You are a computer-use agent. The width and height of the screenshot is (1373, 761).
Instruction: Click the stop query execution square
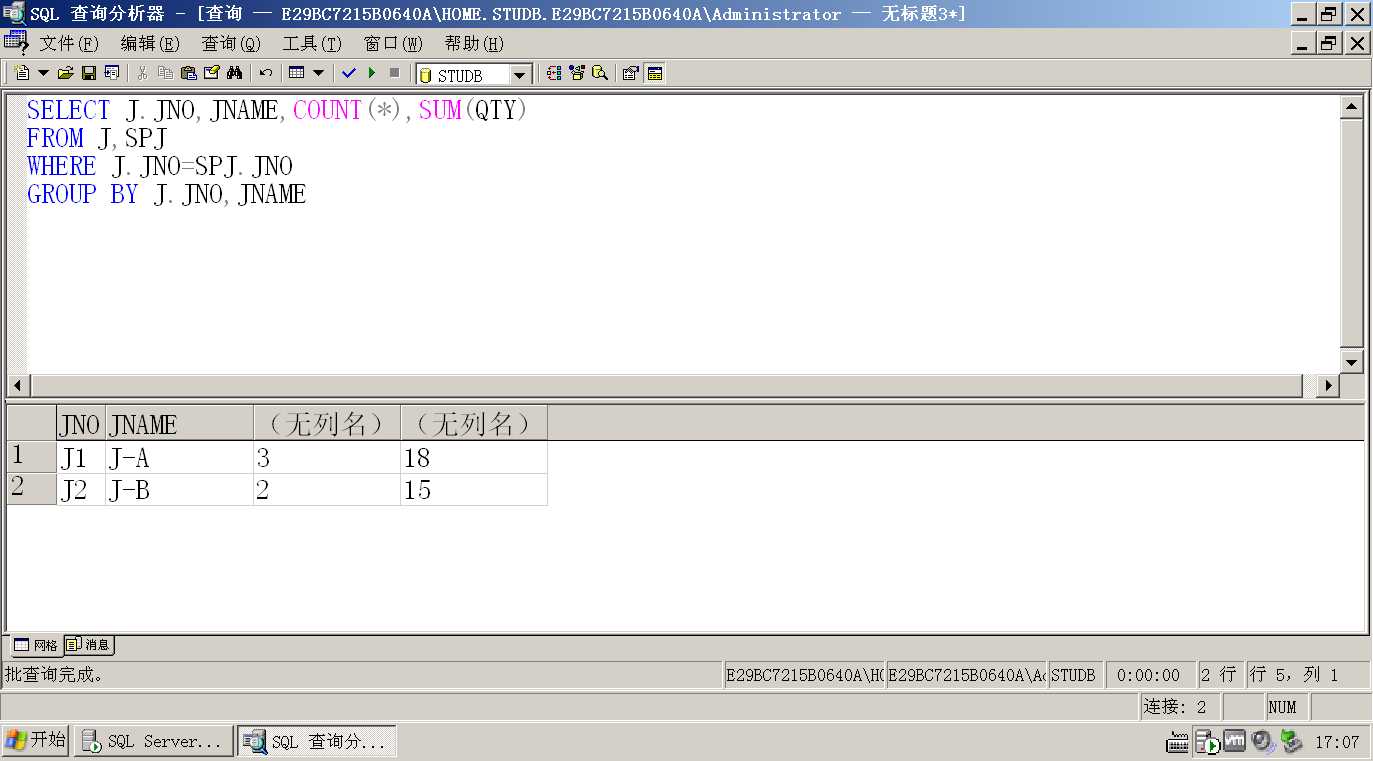(394, 73)
